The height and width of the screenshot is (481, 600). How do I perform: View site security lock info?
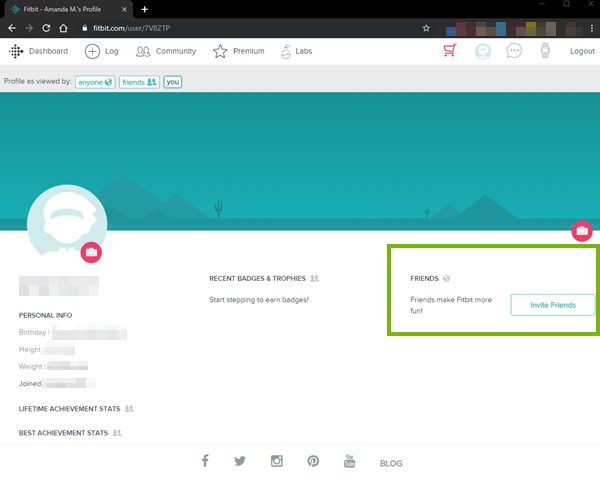click(x=85, y=28)
